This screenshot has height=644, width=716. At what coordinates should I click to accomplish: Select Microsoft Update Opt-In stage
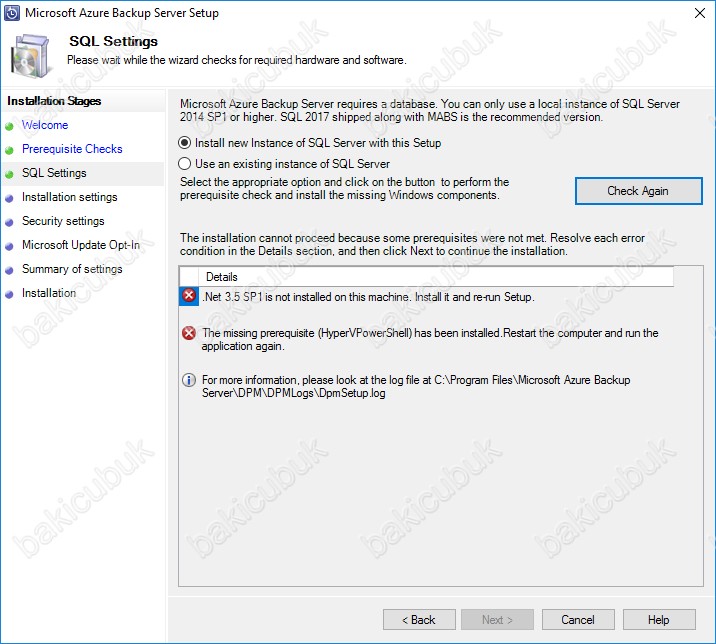81,245
